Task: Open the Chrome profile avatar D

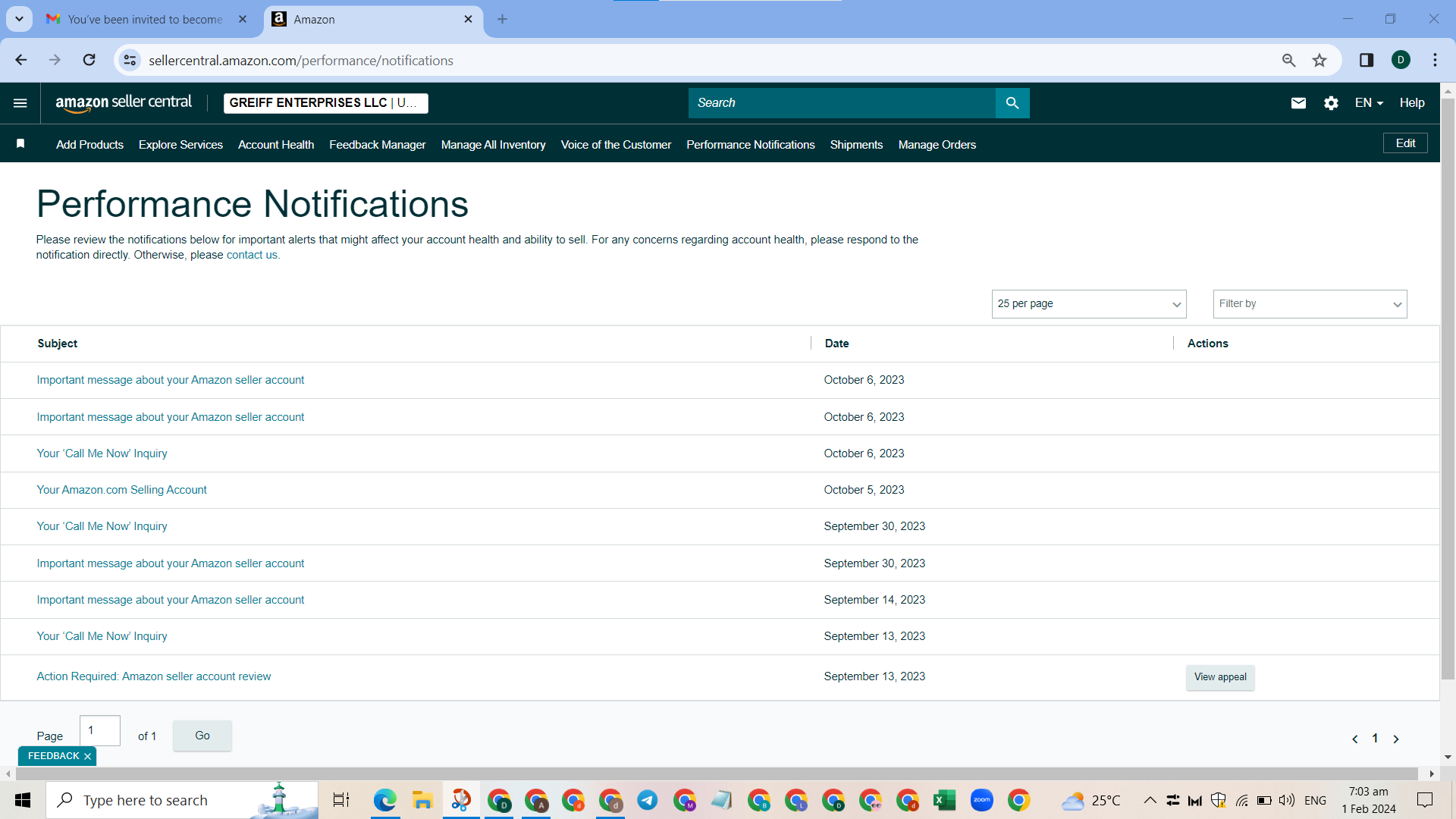Action: pos(1401,60)
